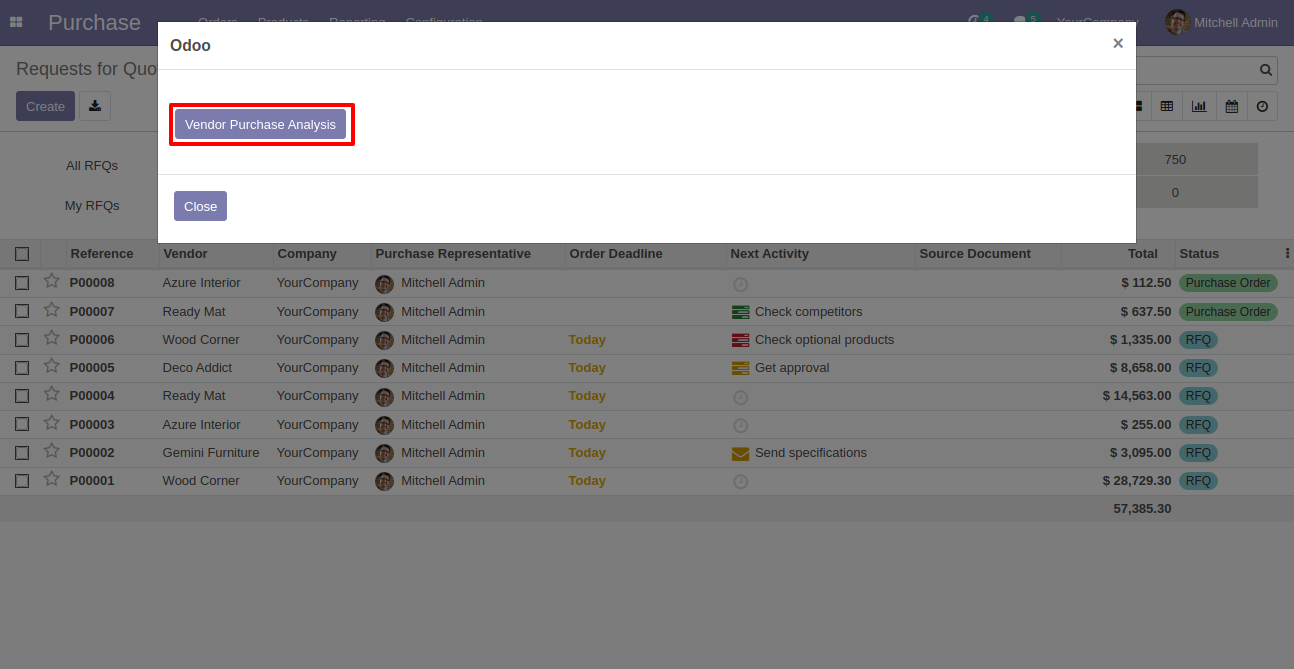Star the P00006 order as favorite
The height and width of the screenshot is (669, 1294).
coord(52,338)
